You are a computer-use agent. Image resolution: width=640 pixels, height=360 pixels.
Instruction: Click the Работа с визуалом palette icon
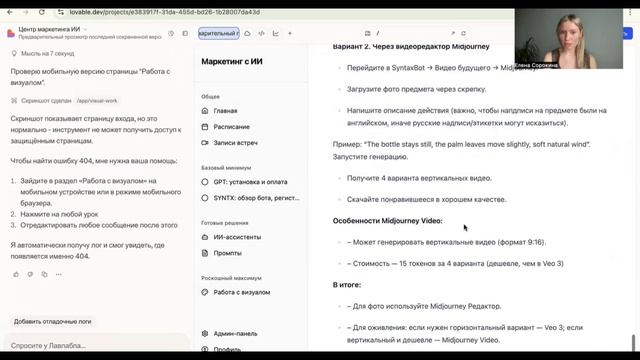pos(205,292)
